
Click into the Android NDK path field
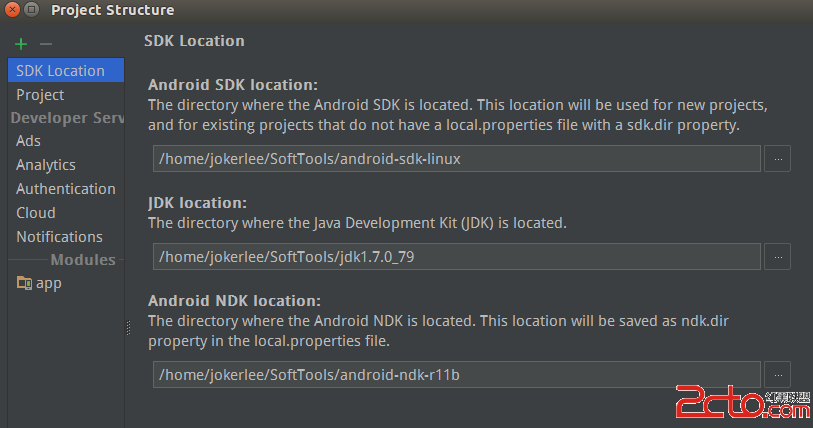point(457,375)
